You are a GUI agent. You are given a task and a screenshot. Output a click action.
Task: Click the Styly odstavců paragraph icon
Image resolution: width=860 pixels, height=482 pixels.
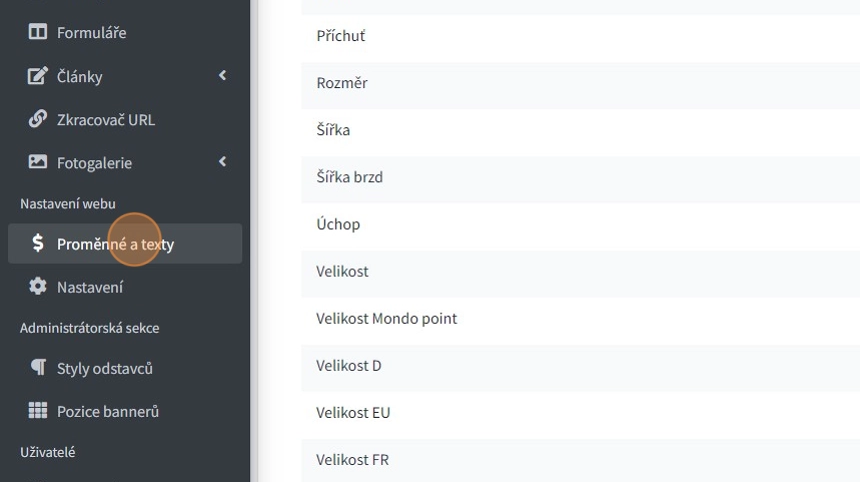38,368
